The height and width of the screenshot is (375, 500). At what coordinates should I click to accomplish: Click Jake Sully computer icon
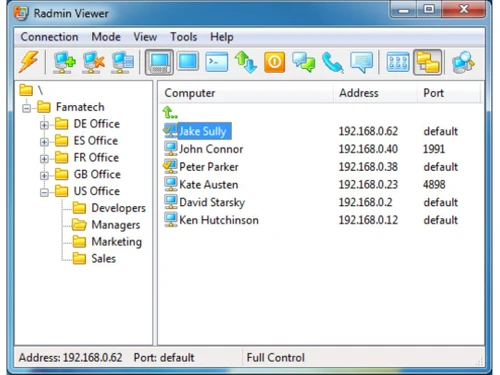tap(171, 131)
